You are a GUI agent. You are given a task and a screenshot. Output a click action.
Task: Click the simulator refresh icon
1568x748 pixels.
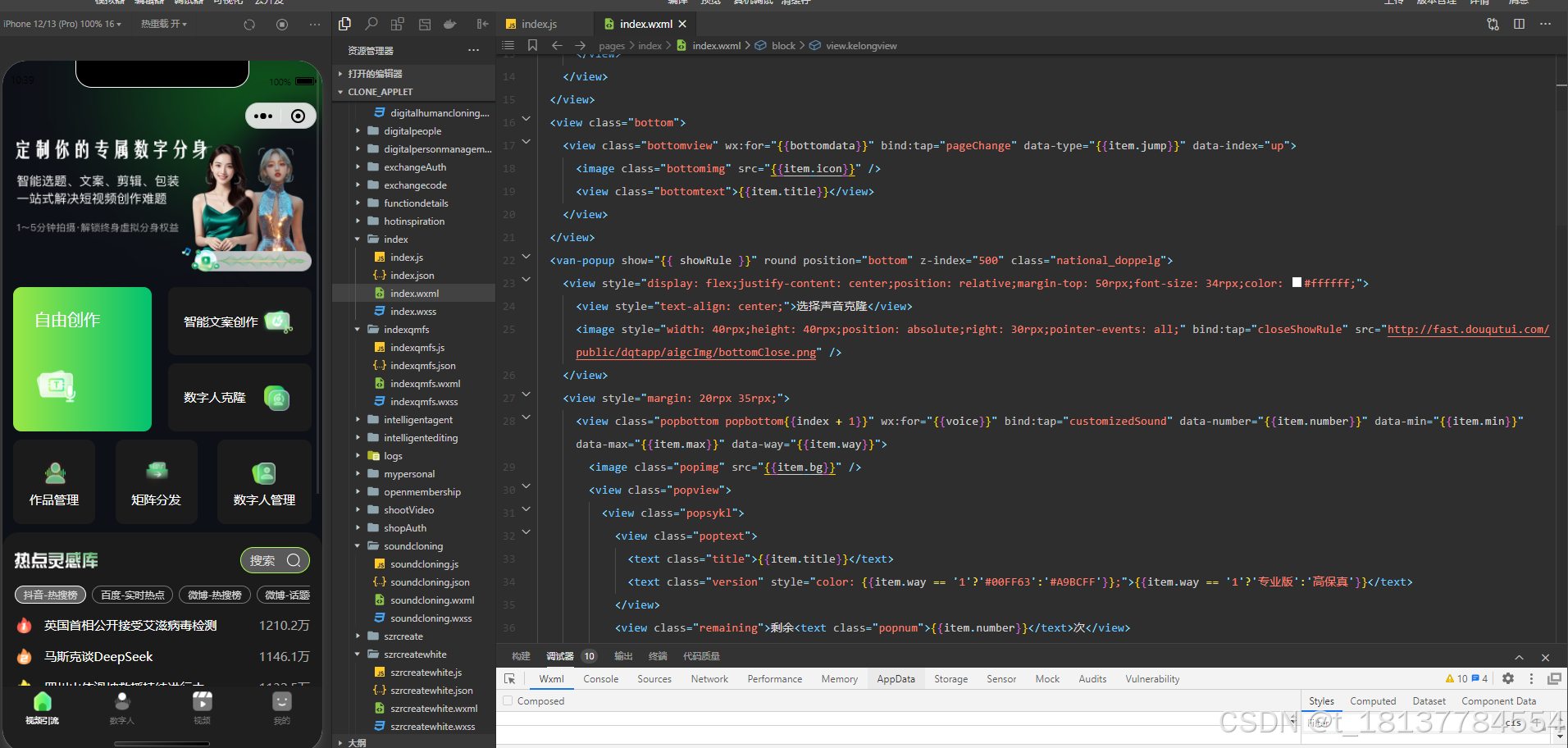(249, 25)
